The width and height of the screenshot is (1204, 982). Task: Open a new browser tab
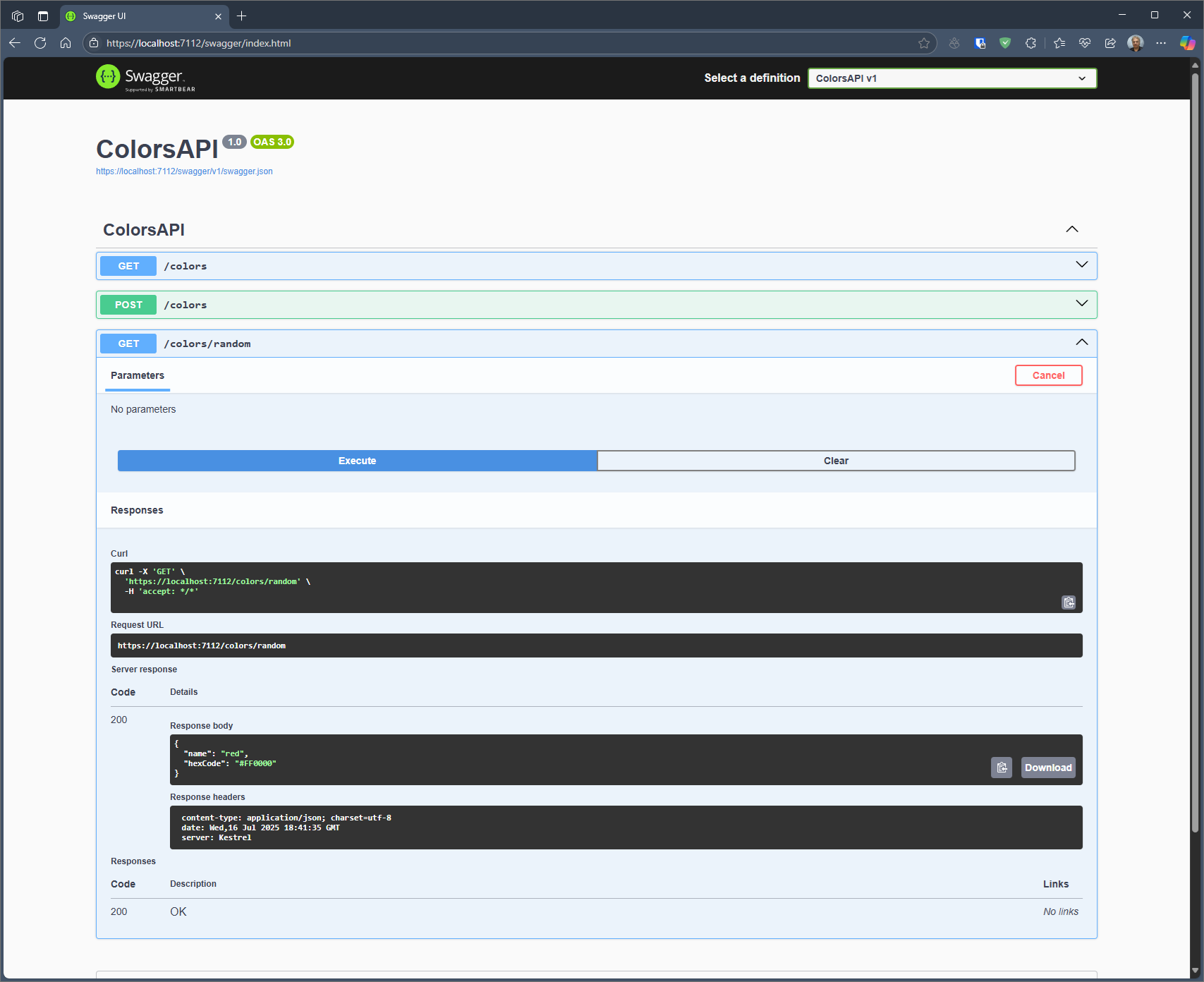(x=242, y=16)
